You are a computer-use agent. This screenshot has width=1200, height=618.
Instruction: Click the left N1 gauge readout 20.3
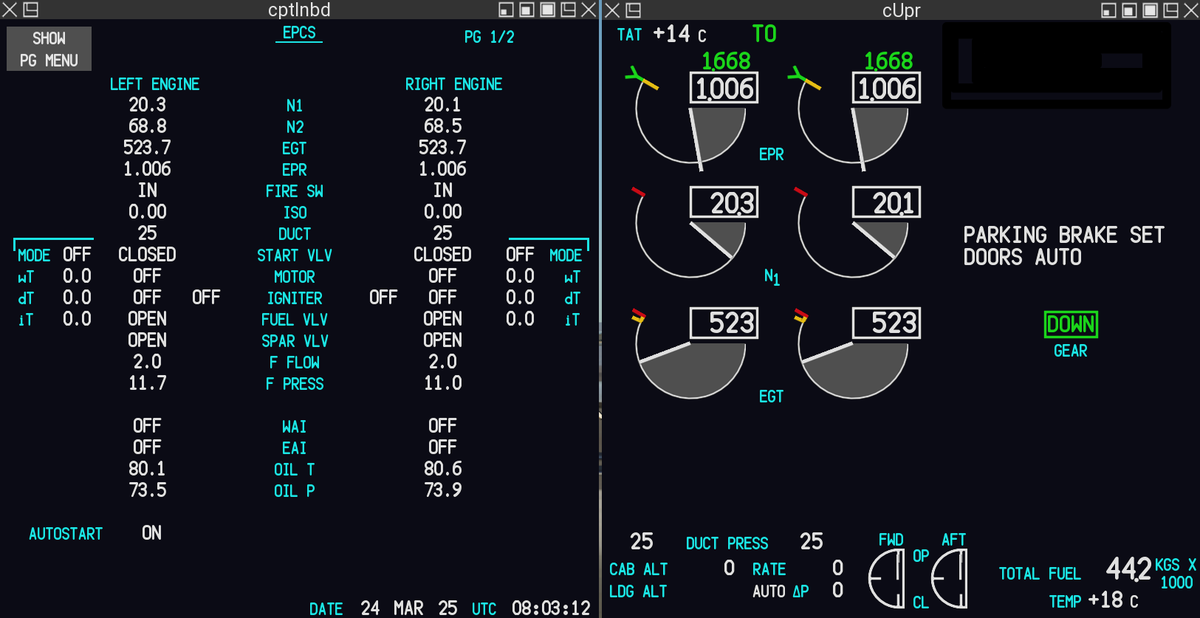pos(723,204)
